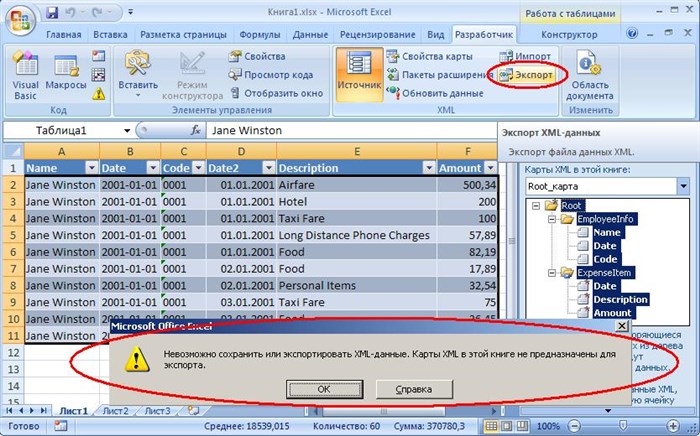Switch to sheet Лист3
This screenshot has height=436, width=700.
click(x=157, y=411)
